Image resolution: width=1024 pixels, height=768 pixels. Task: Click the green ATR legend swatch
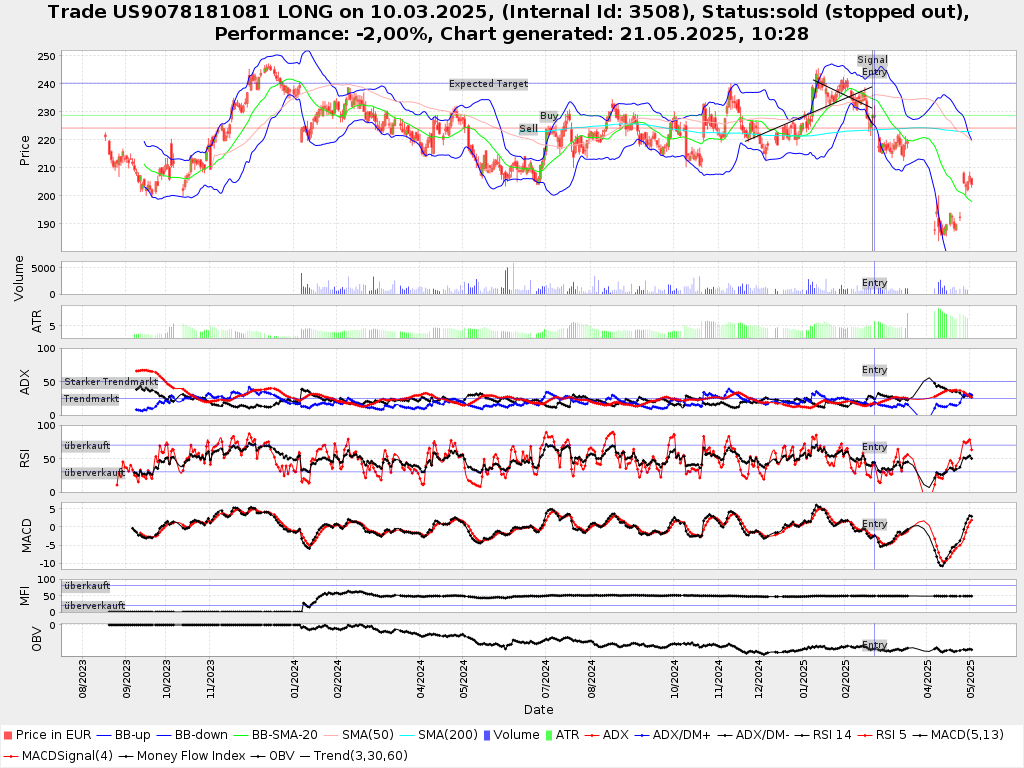pos(548,735)
